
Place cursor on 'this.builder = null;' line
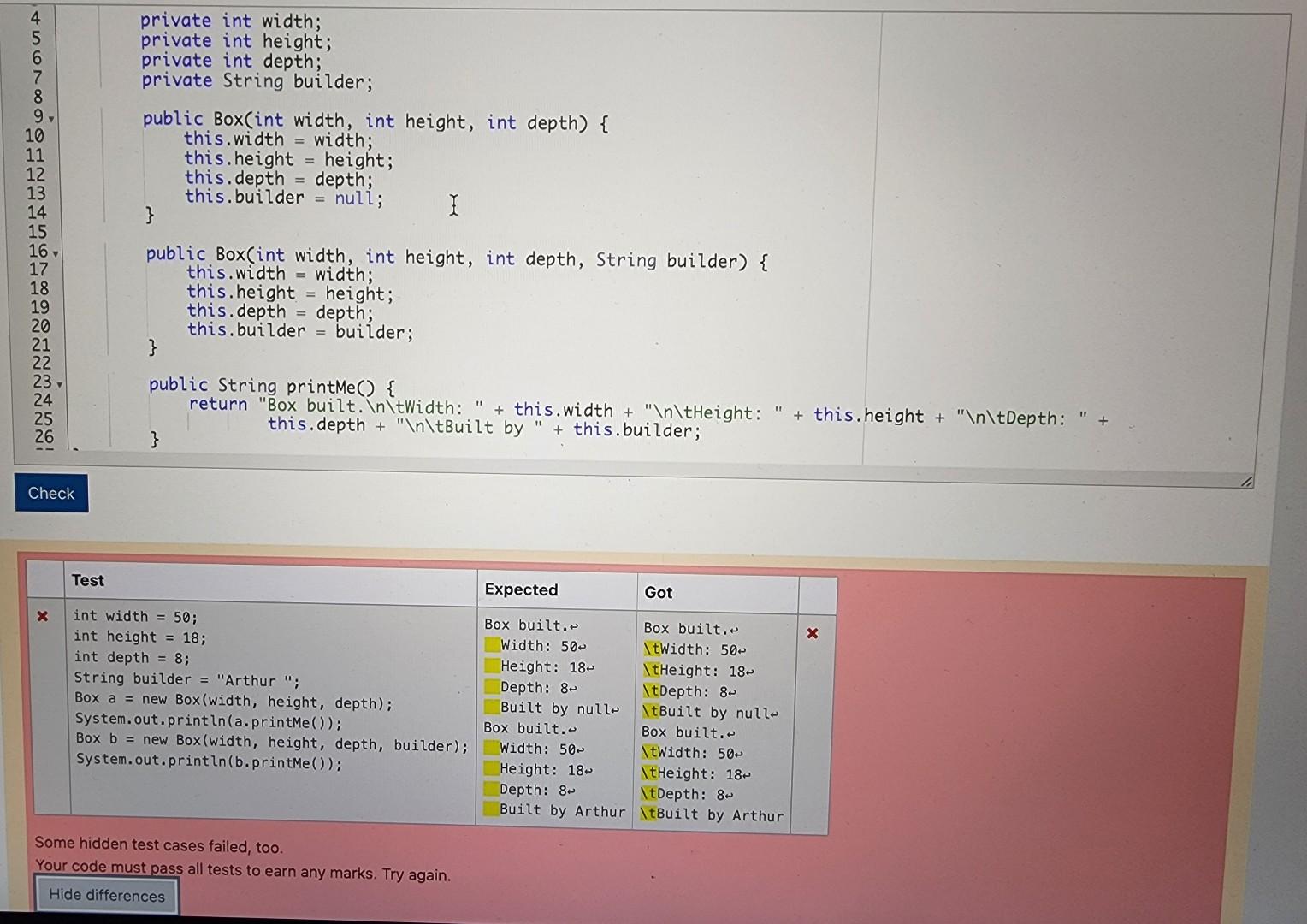click(x=282, y=198)
